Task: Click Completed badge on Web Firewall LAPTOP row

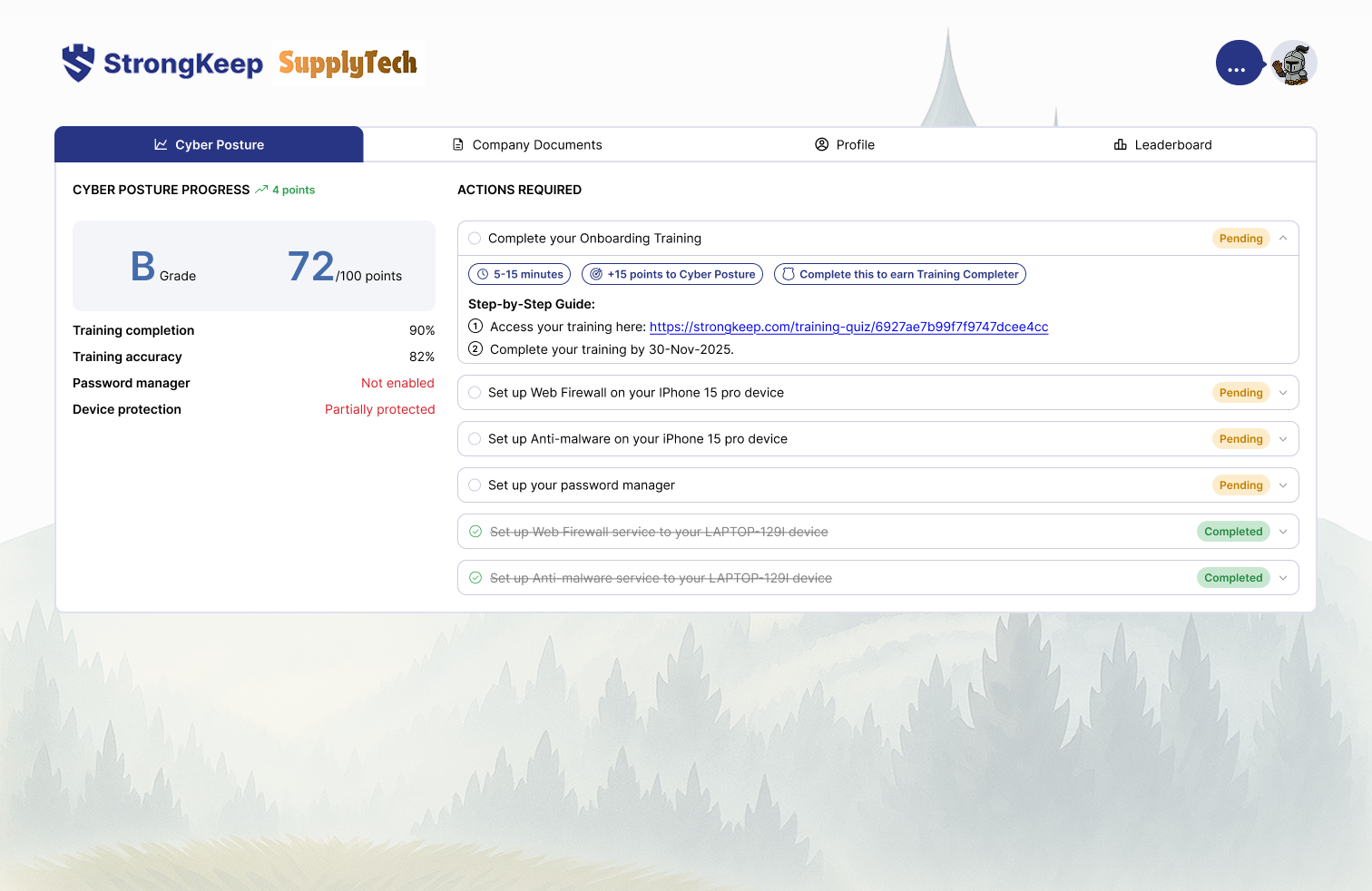Action: pos(1233,532)
